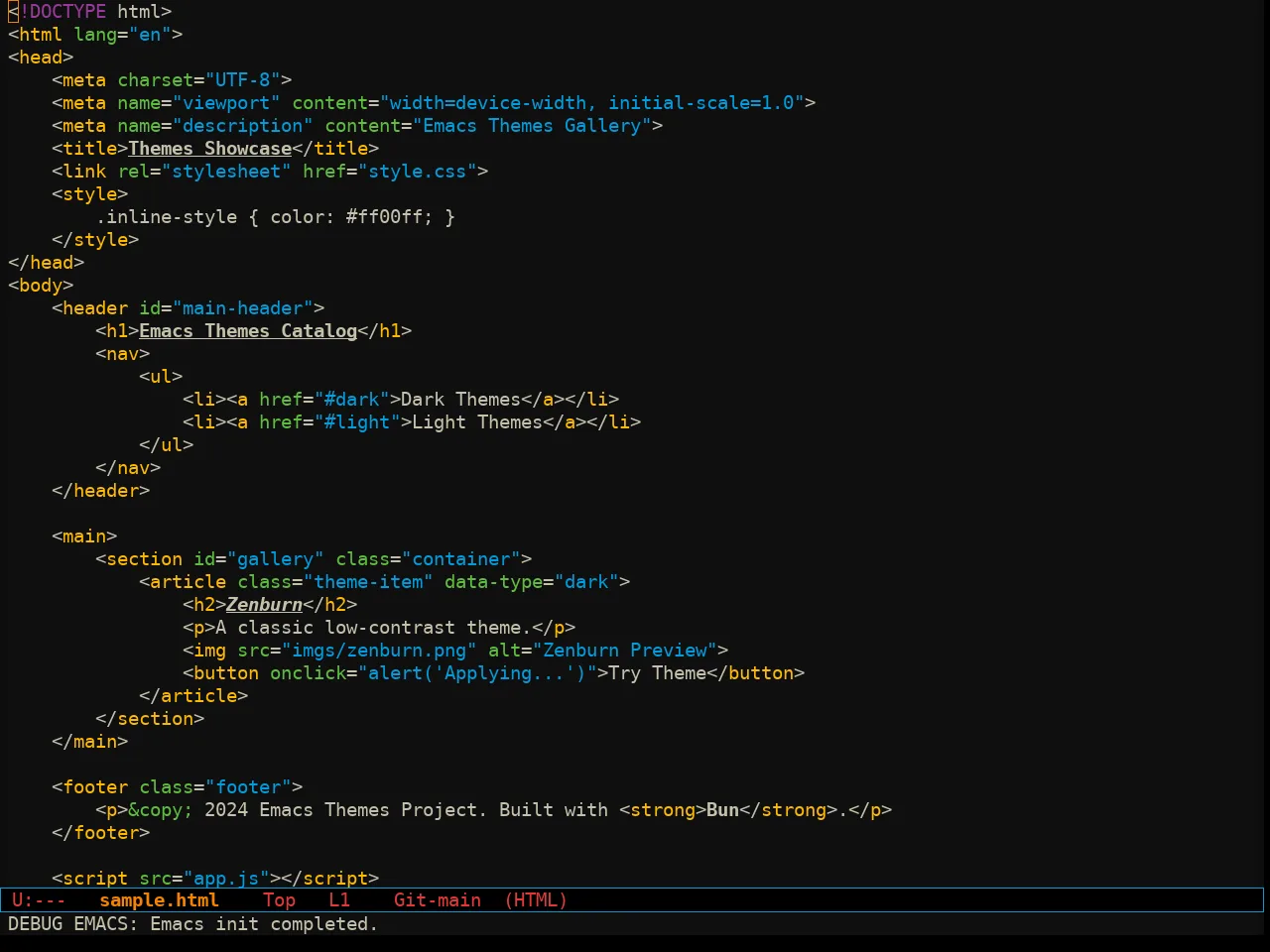The width and height of the screenshot is (1270, 952).
Task: Click the closing </header> tag
Action: coord(101,491)
